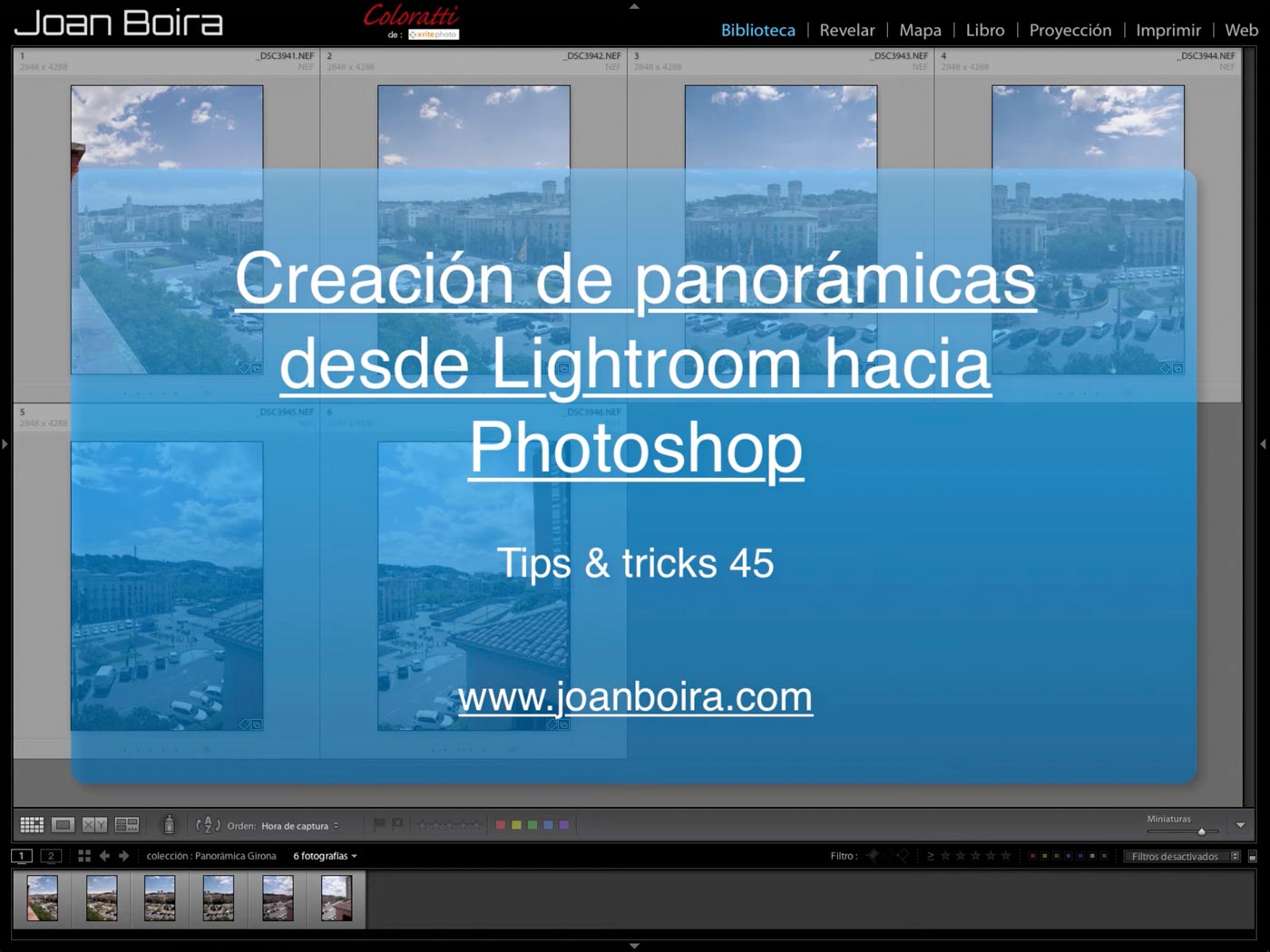Reverse the A-Z sort direction

(x=208, y=825)
